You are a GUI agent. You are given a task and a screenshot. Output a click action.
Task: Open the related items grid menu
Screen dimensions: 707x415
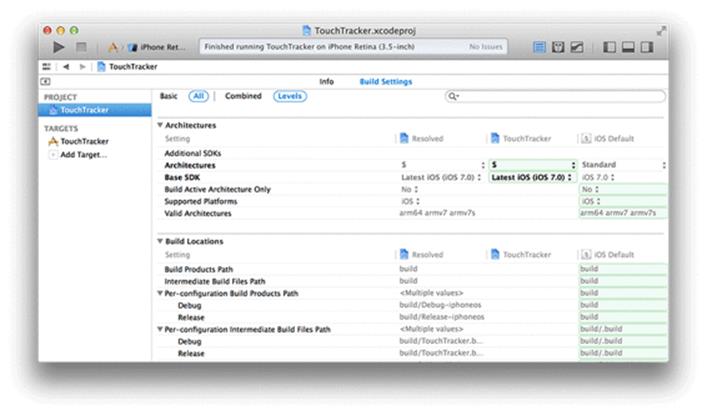point(46,67)
